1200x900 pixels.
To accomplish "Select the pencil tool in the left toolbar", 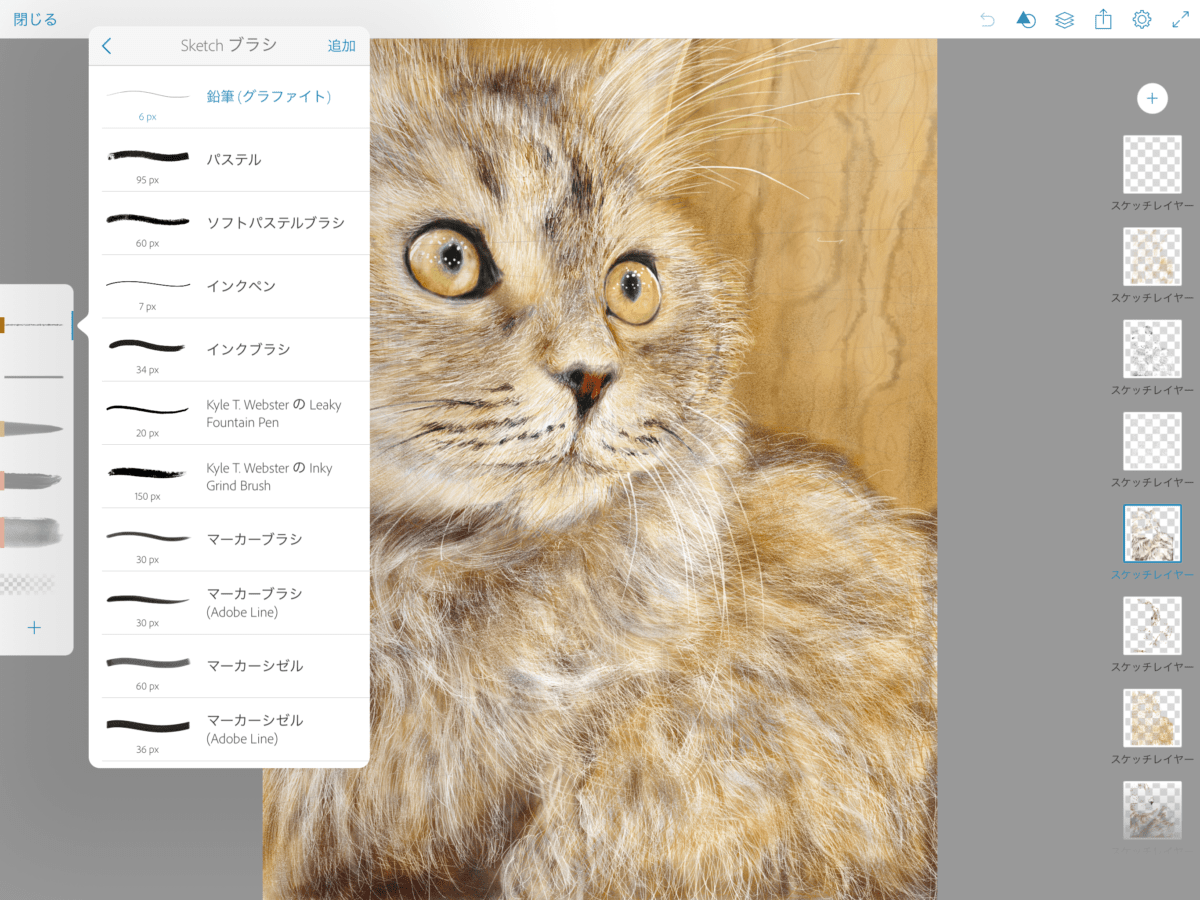I will [33, 324].
